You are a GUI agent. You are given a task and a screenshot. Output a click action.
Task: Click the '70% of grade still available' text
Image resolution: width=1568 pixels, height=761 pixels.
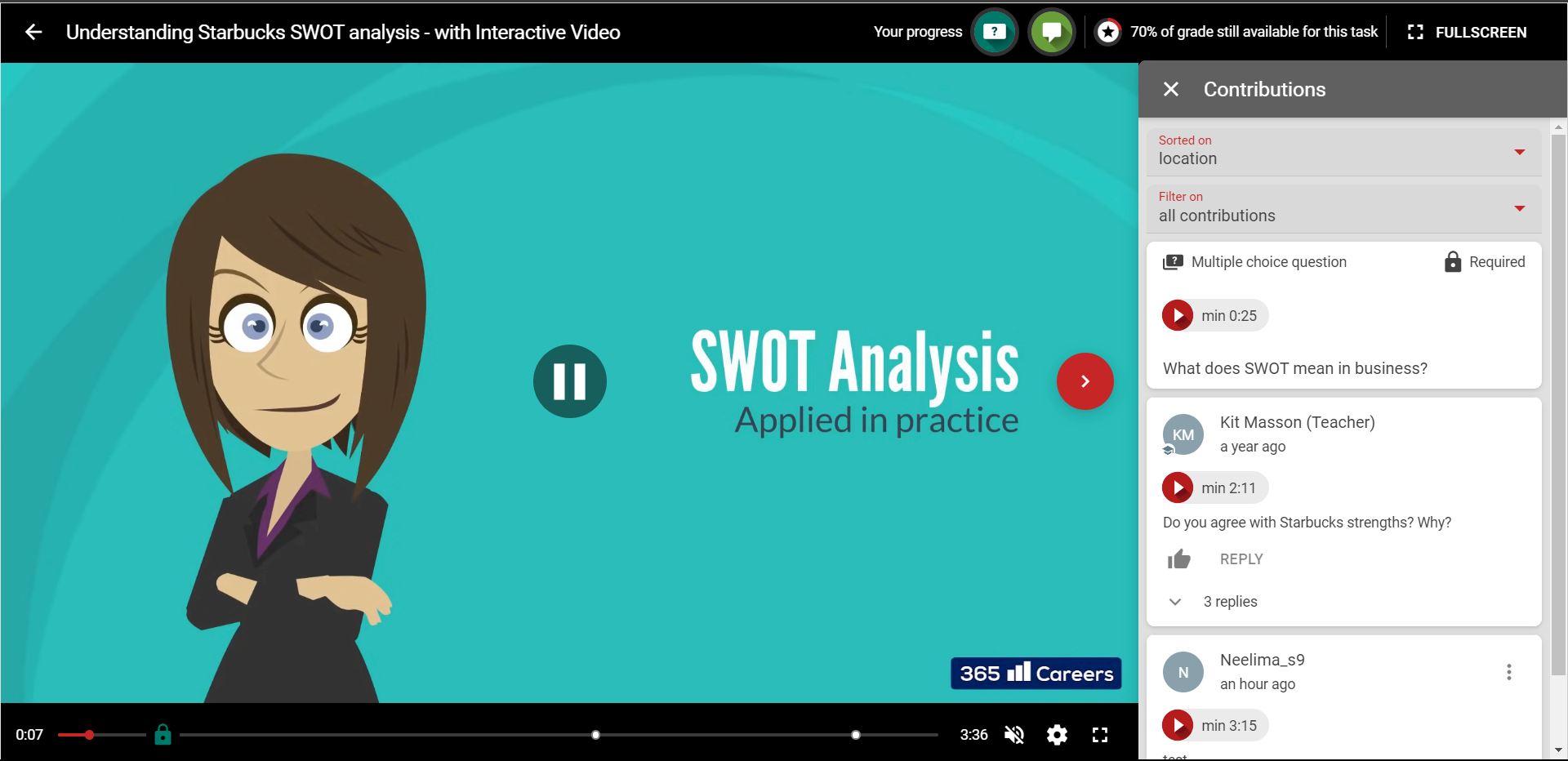pyautogui.click(x=1254, y=32)
